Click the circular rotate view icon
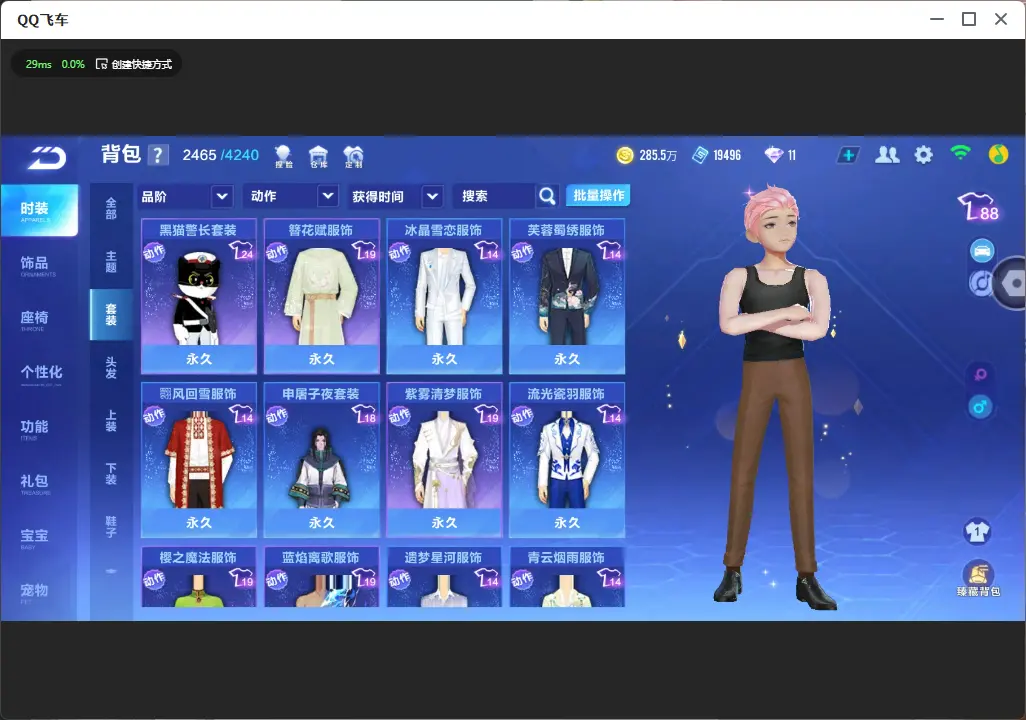 pos(980,283)
